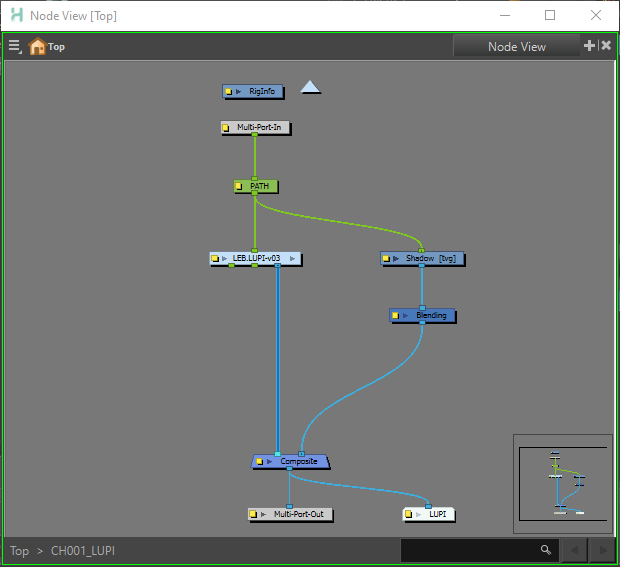Click the add view plus icon

tap(590, 46)
